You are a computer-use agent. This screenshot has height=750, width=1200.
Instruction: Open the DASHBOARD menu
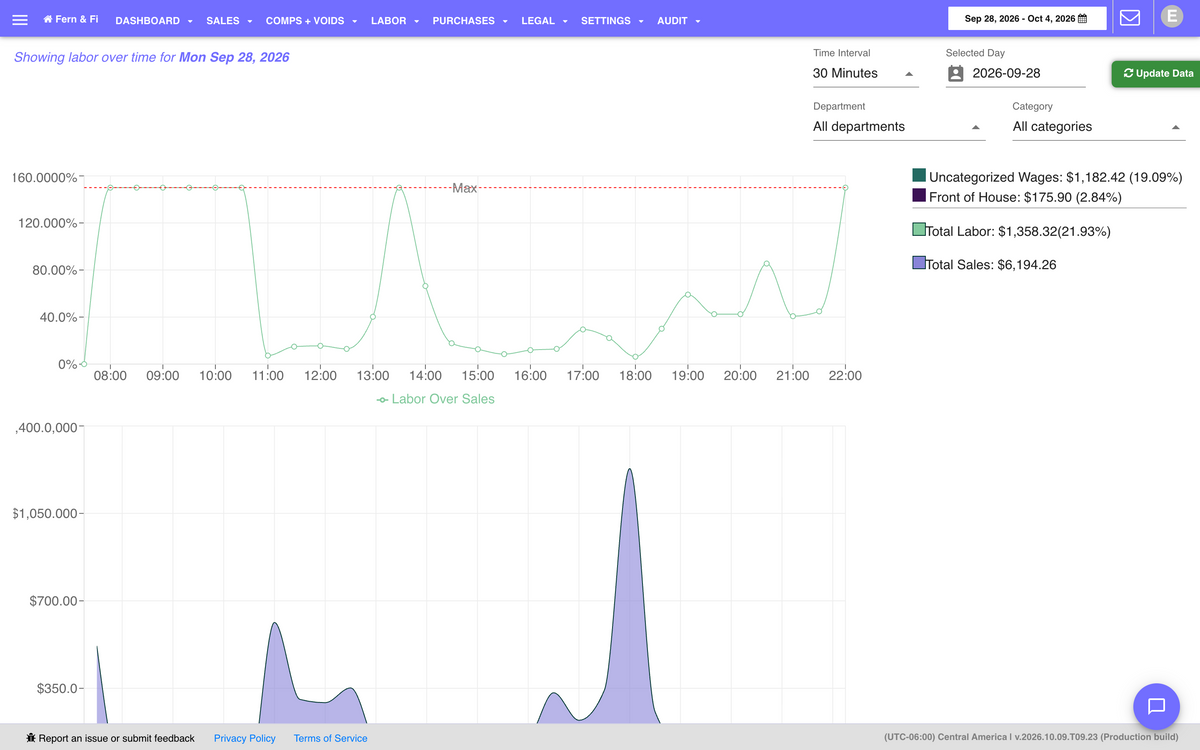click(x=154, y=21)
